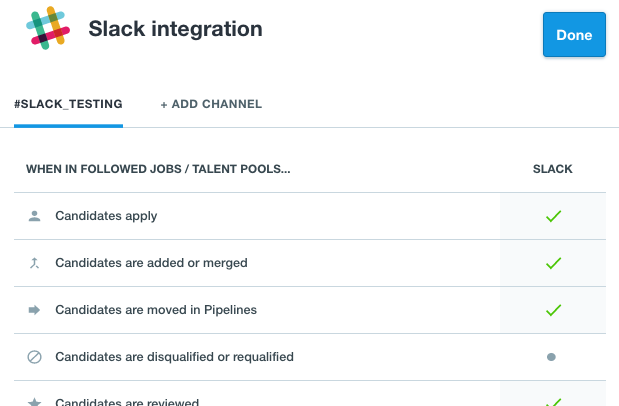
Task: Toggle the Slack checkmark for Candidates are added or merged
Action: pyautogui.click(x=553, y=263)
